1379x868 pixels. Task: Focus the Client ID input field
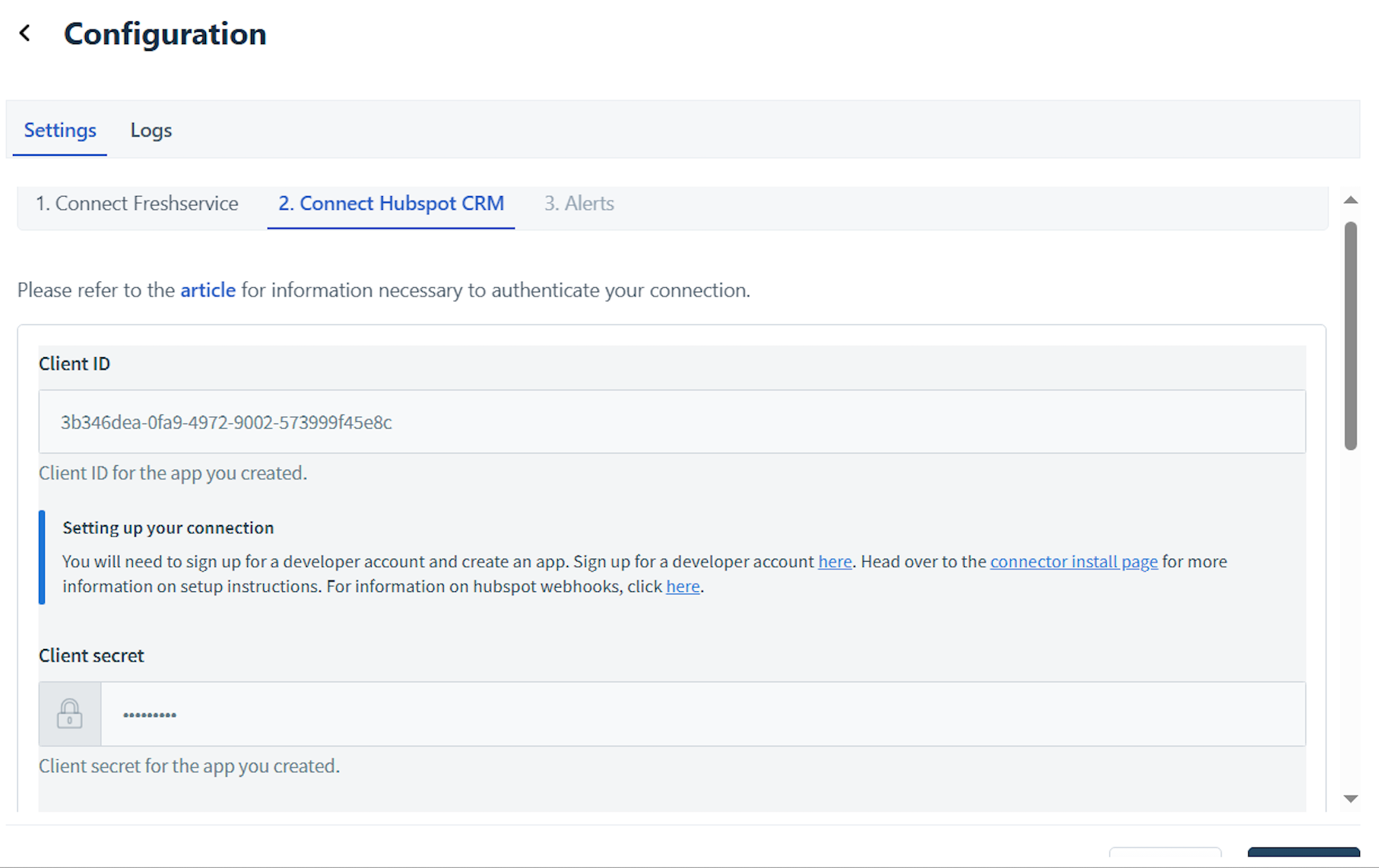point(672,422)
